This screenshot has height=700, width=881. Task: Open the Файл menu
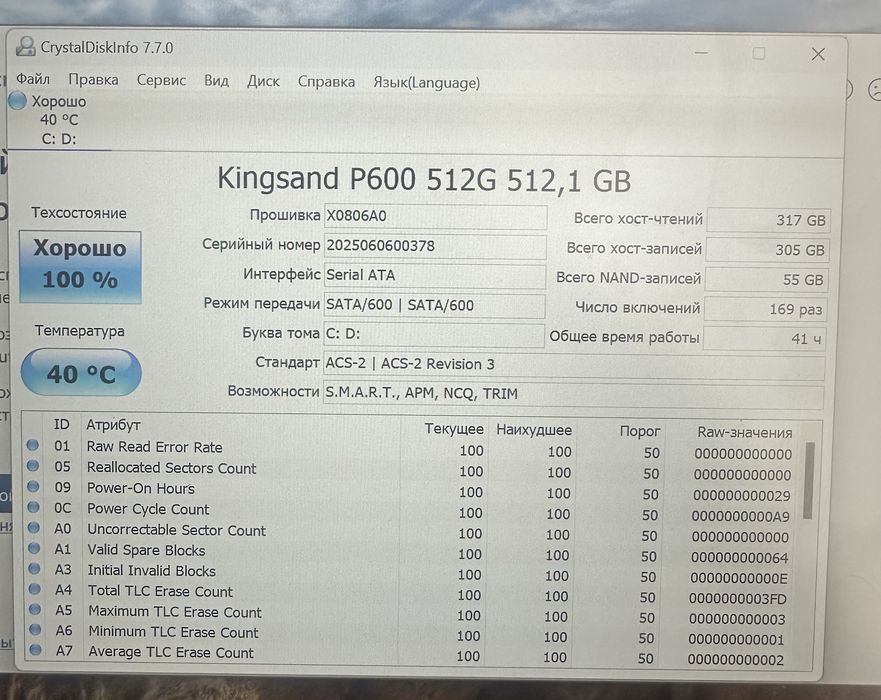[x=33, y=79]
